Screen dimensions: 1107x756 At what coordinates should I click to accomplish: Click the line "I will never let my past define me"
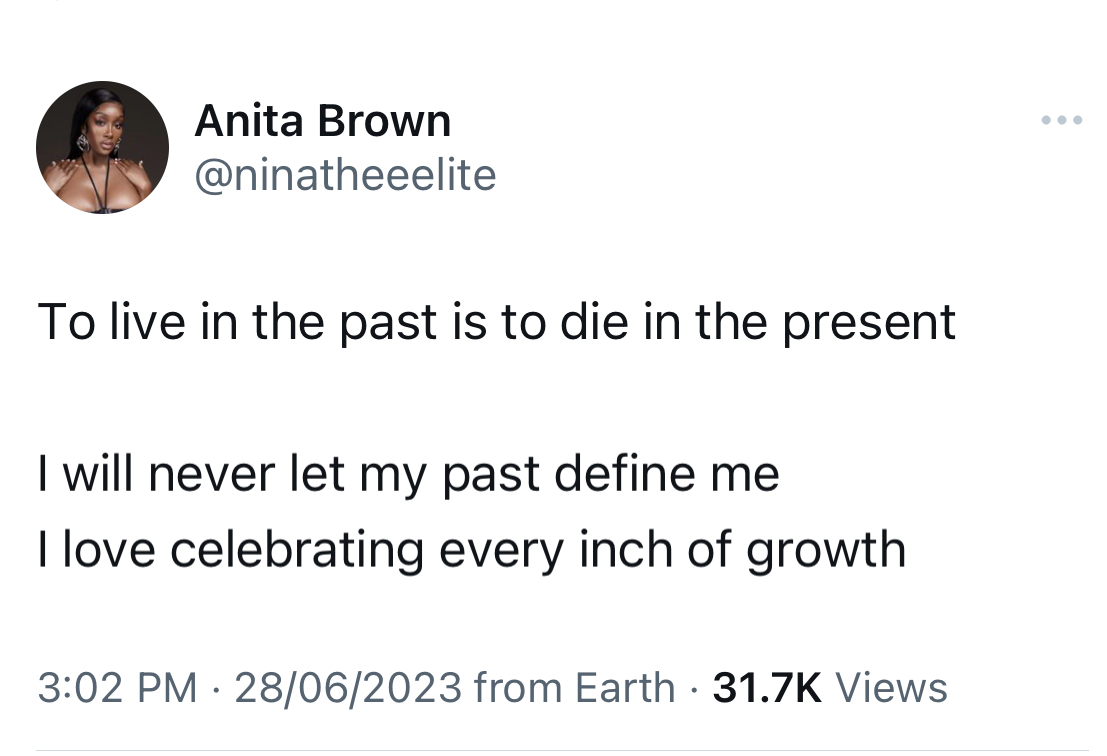click(x=409, y=474)
